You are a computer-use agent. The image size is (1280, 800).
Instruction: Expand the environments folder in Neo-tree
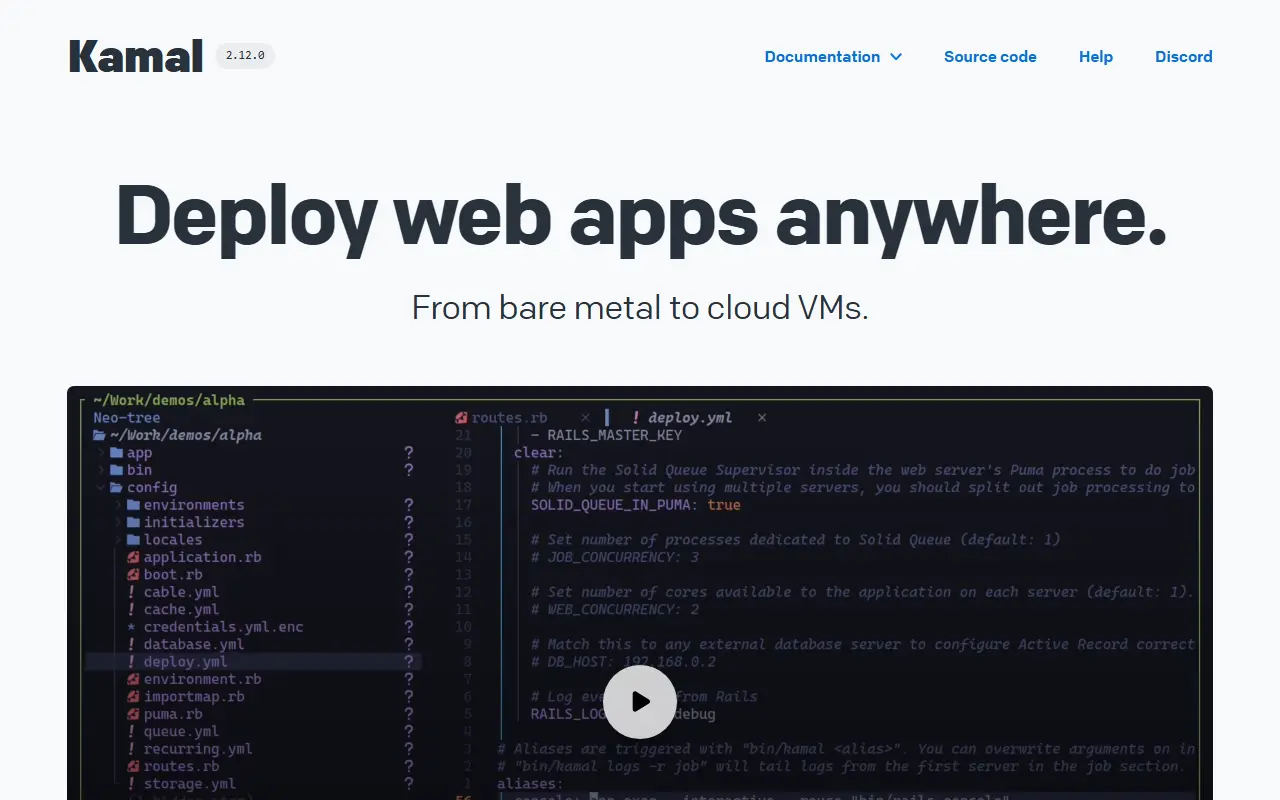[x=186, y=505]
